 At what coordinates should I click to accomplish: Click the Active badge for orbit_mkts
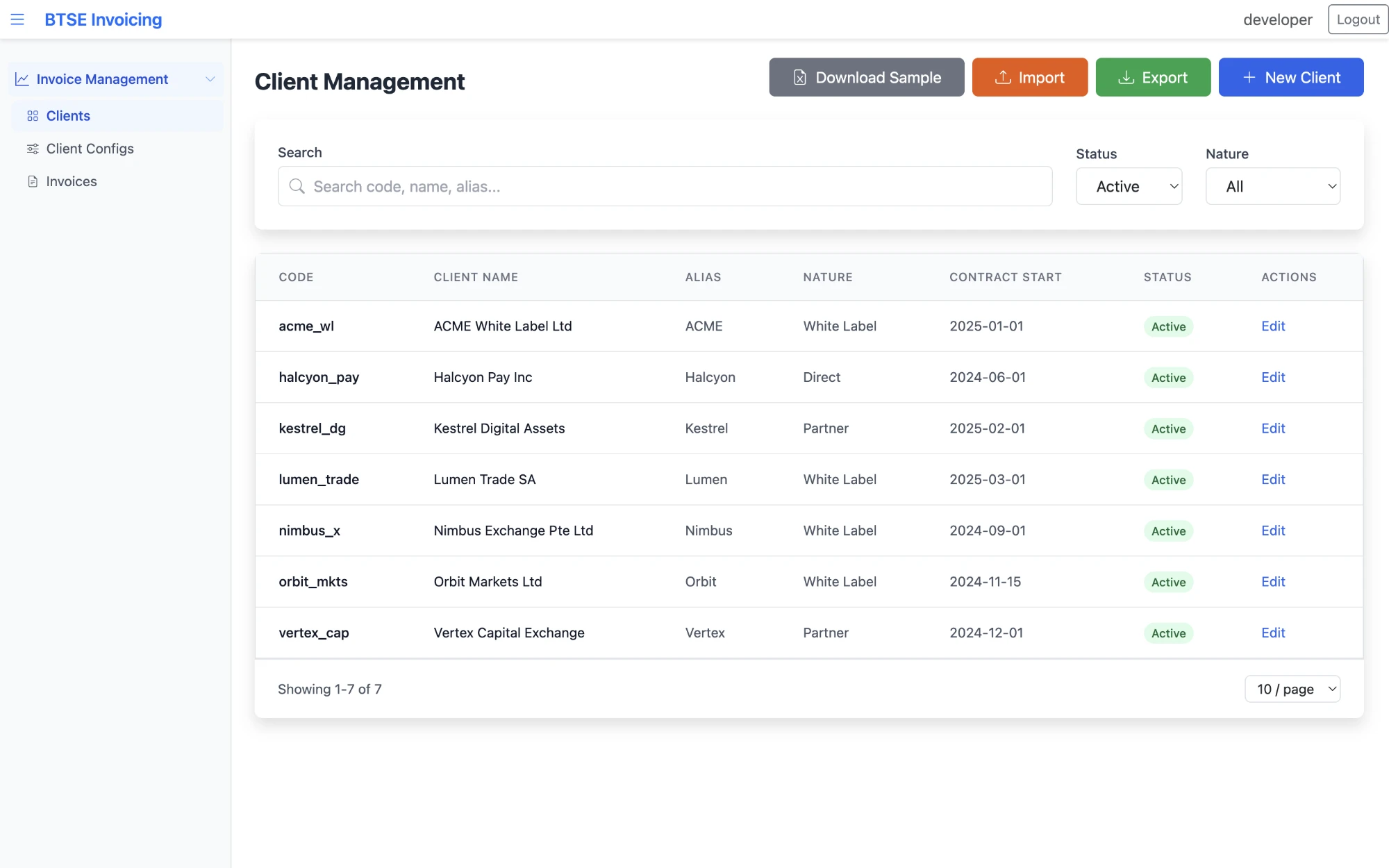[1168, 582]
